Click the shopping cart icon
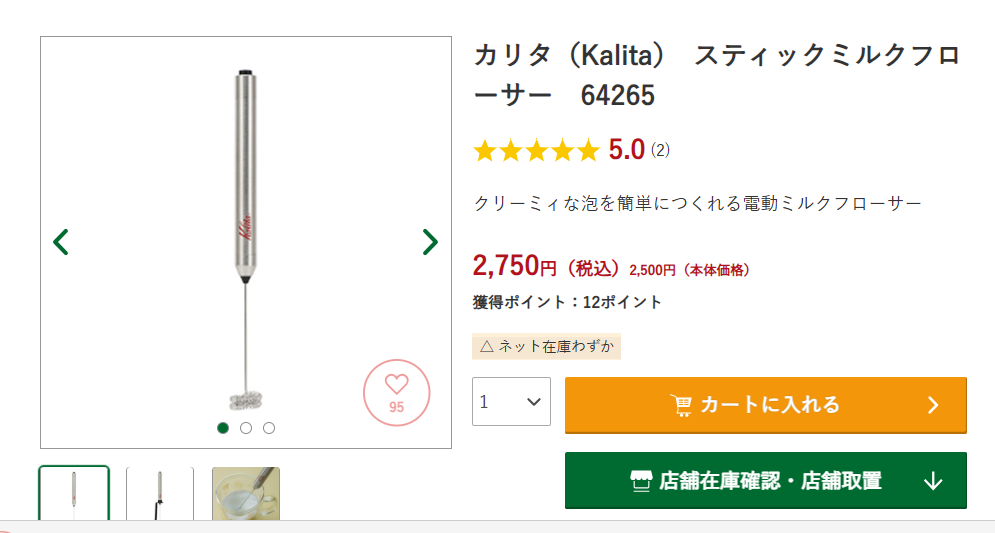The width and height of the screenshot is (995, 533). pyautogui.click(x=681, y=405)
